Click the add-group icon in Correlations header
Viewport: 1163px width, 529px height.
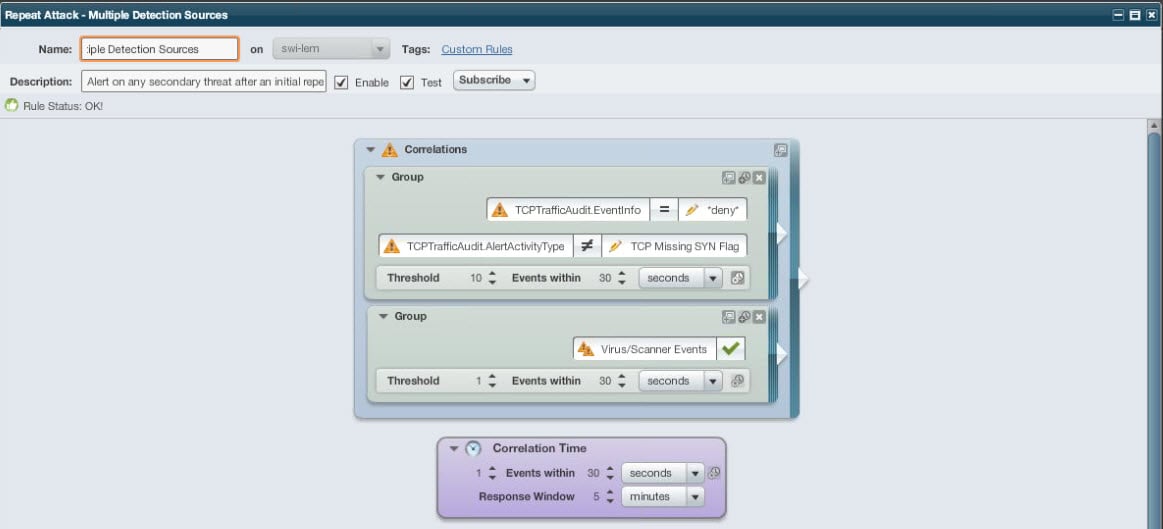pyautogui.click(x=780, y=150)
